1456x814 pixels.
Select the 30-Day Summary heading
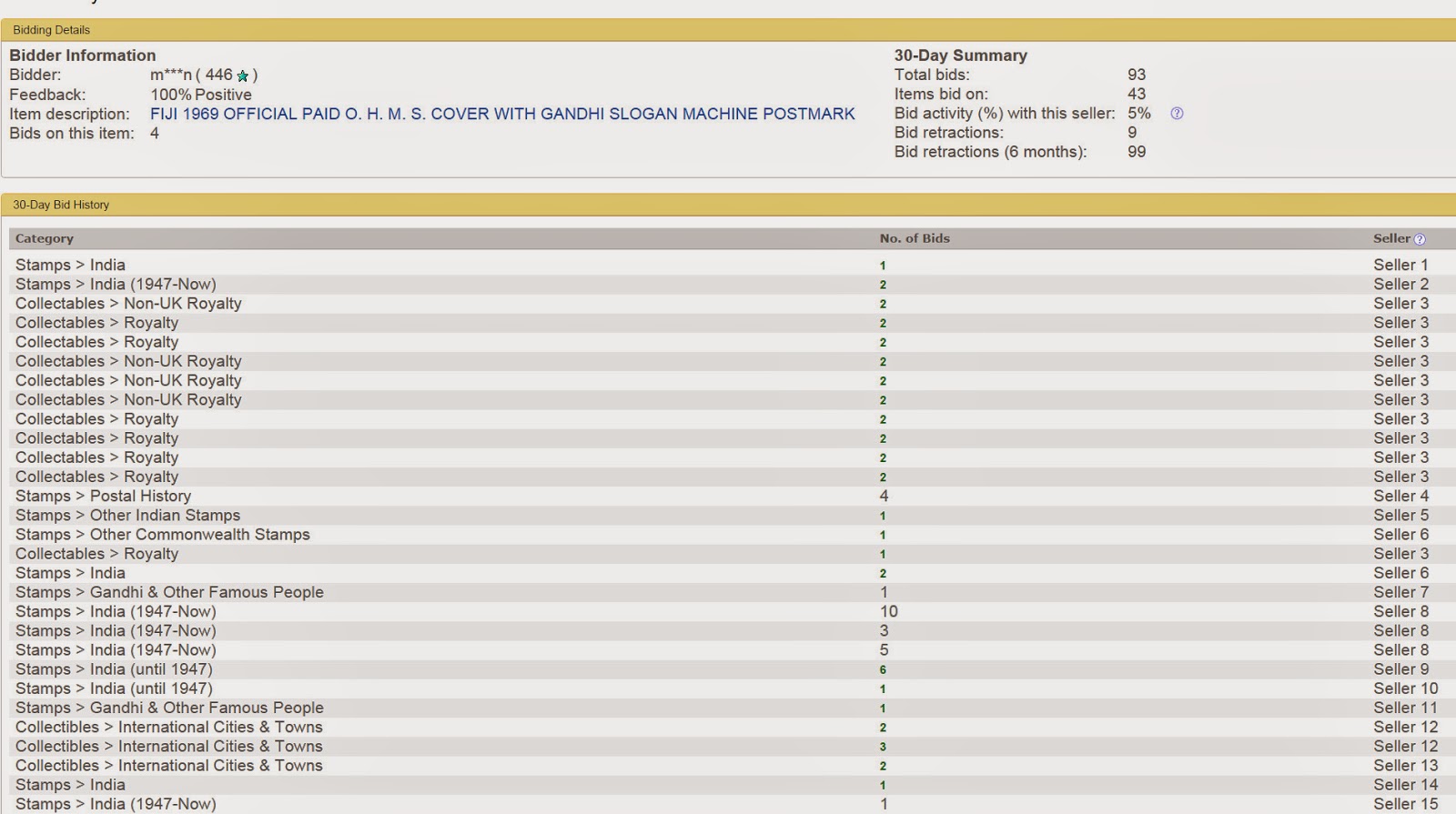pos(960,55)
